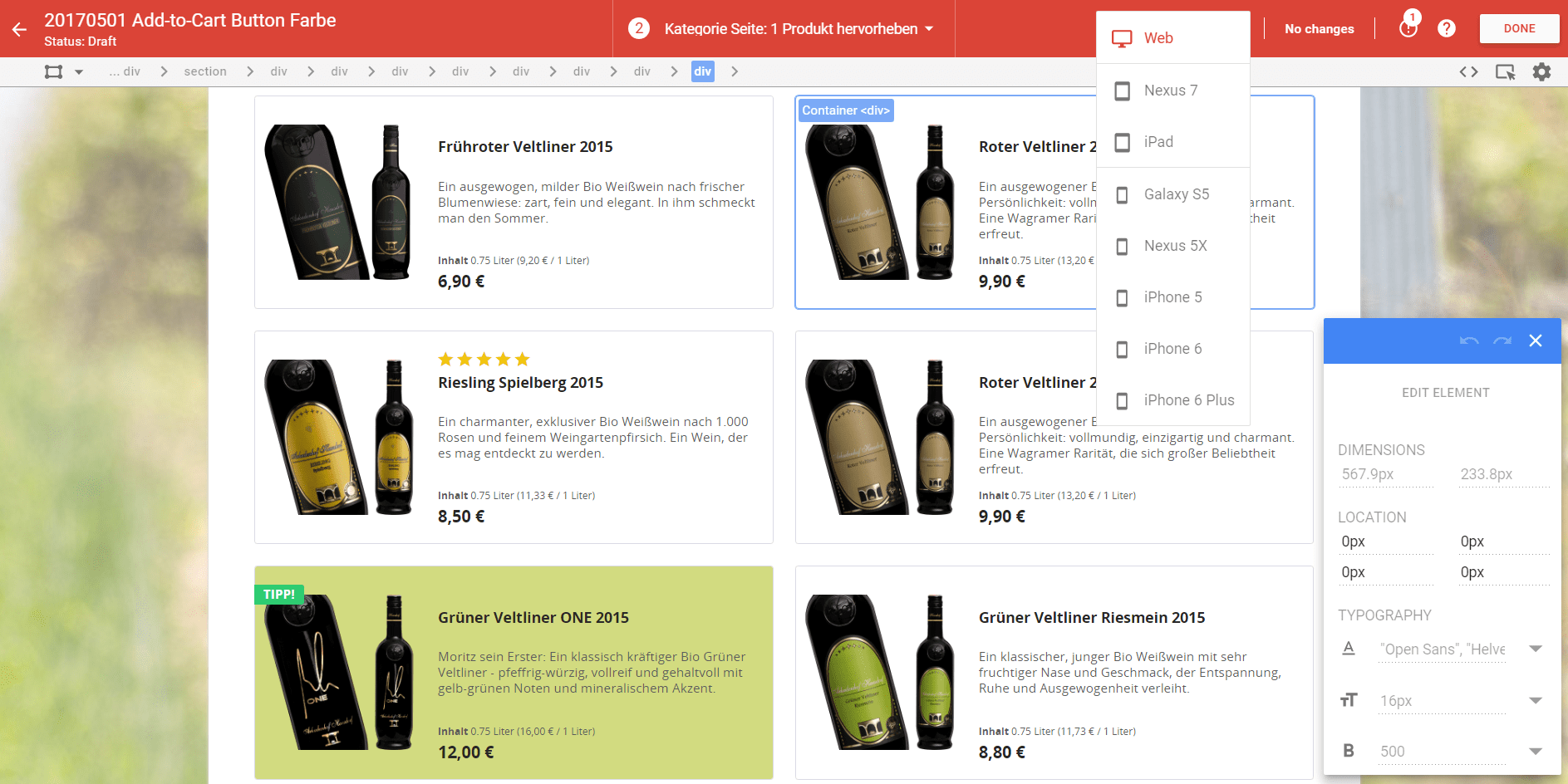Click the interactive mode cursor icon
Screen dimensions: 1568x784
pyautogui.click(x=1505, y=72)
